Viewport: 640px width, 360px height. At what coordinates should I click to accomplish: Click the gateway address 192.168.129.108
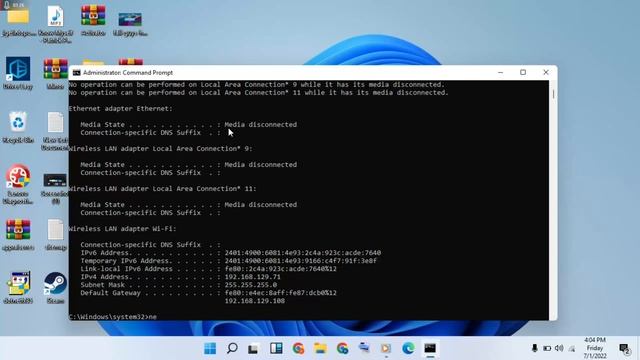[x=254, y=301]
